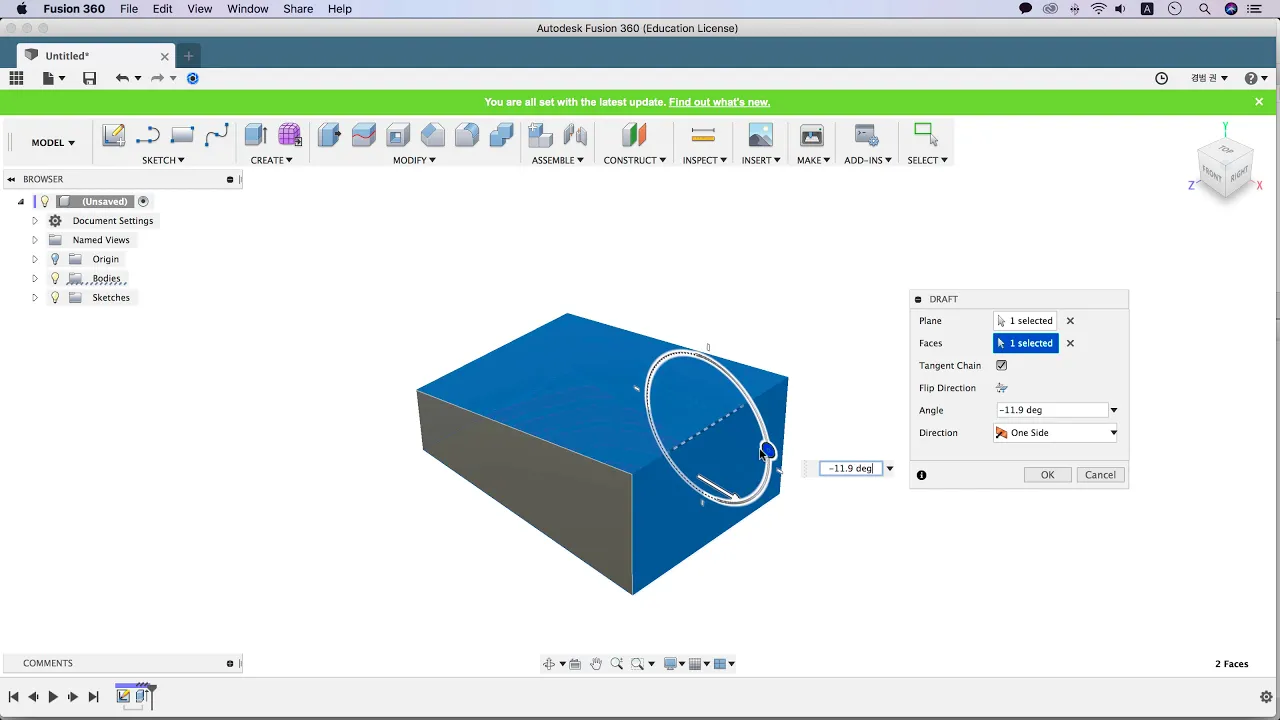This screenshot has height=720, width=1280.
Task: Click the Plane 1 selected button
Action: 1026,321
